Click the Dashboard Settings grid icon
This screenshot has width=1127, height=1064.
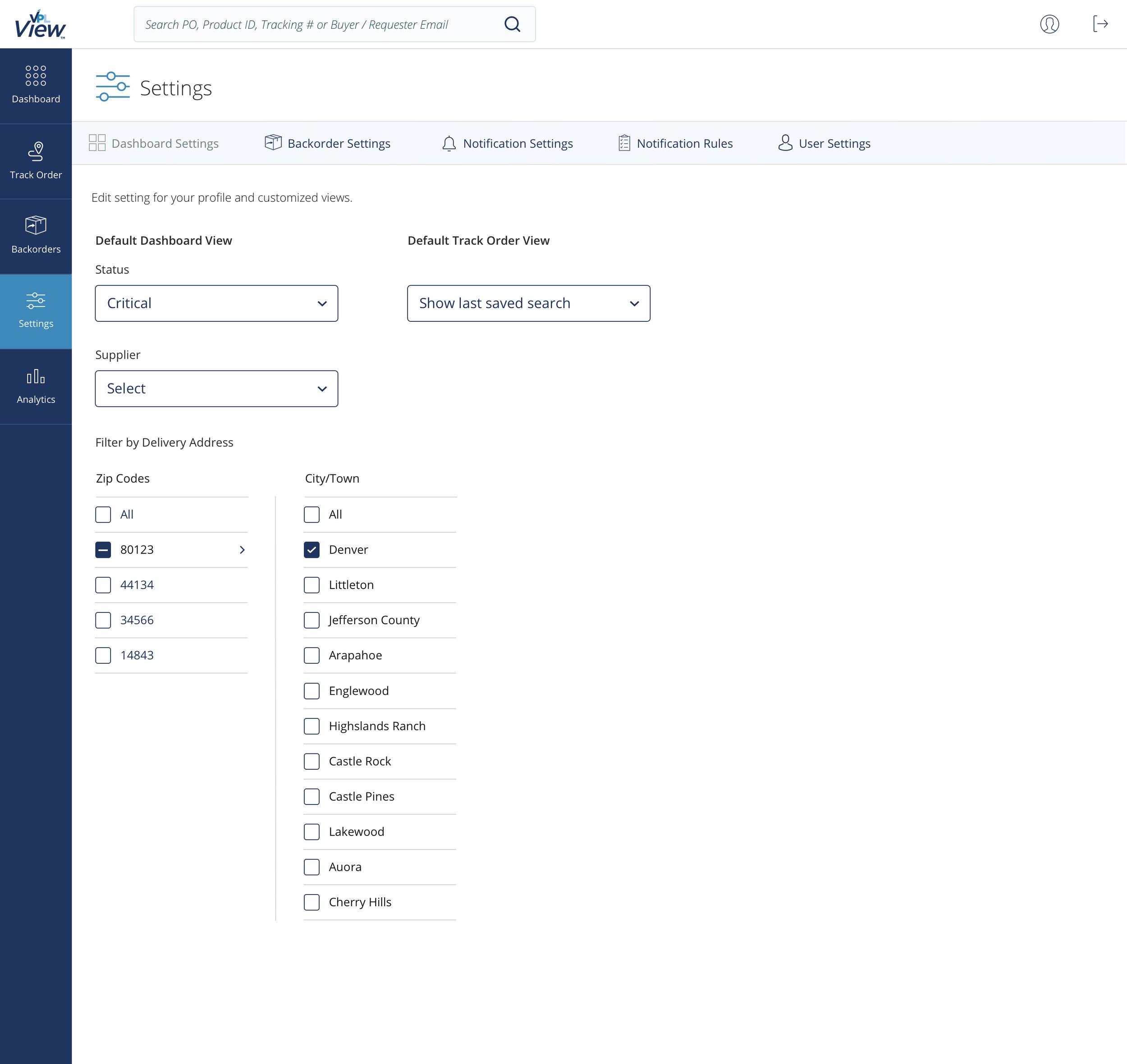coord(97,143)
